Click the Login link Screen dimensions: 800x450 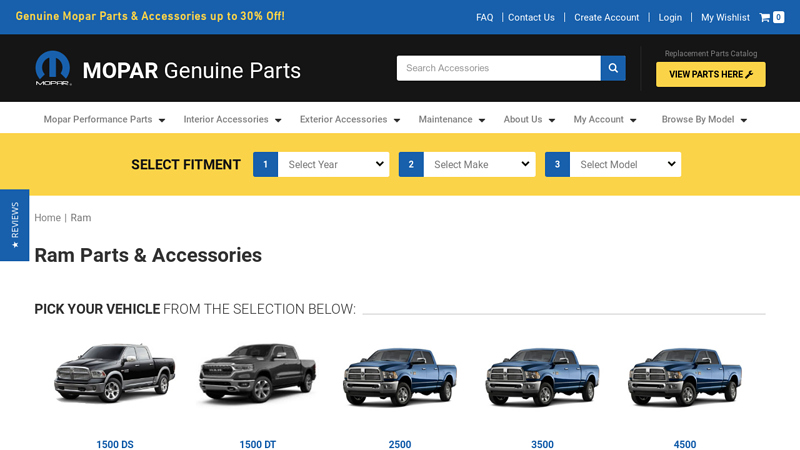point(670,17)
